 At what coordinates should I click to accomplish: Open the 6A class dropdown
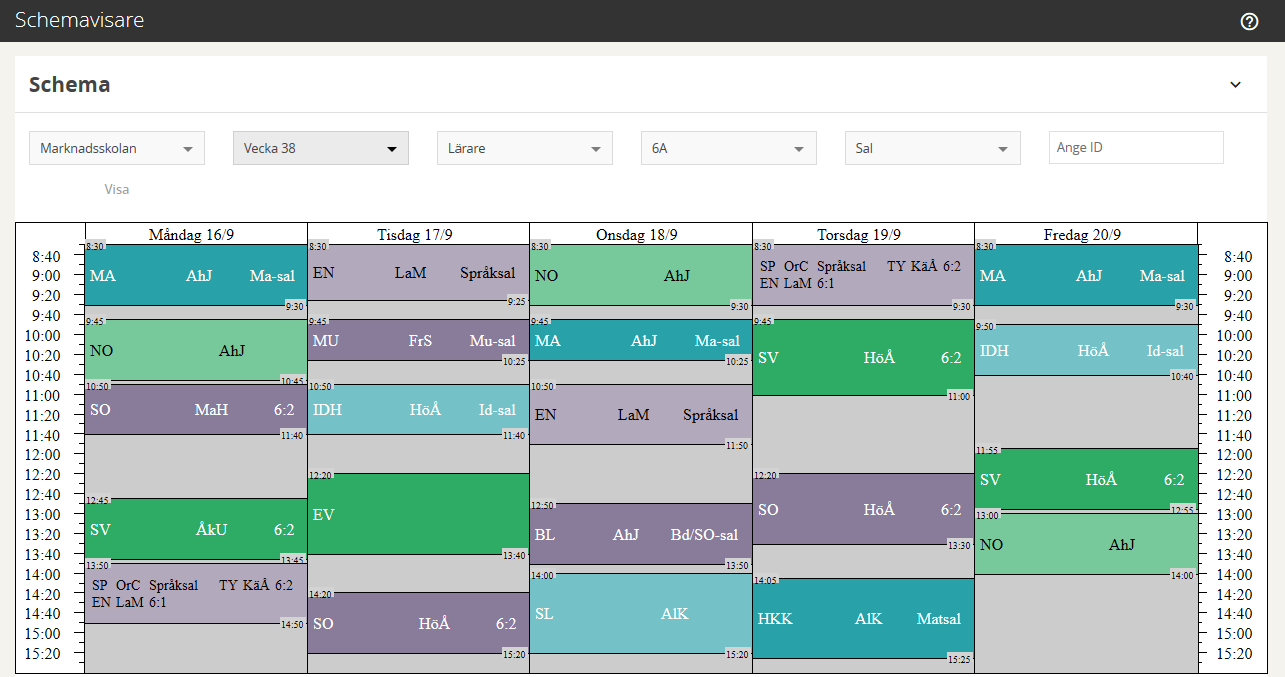pos(728,148)
